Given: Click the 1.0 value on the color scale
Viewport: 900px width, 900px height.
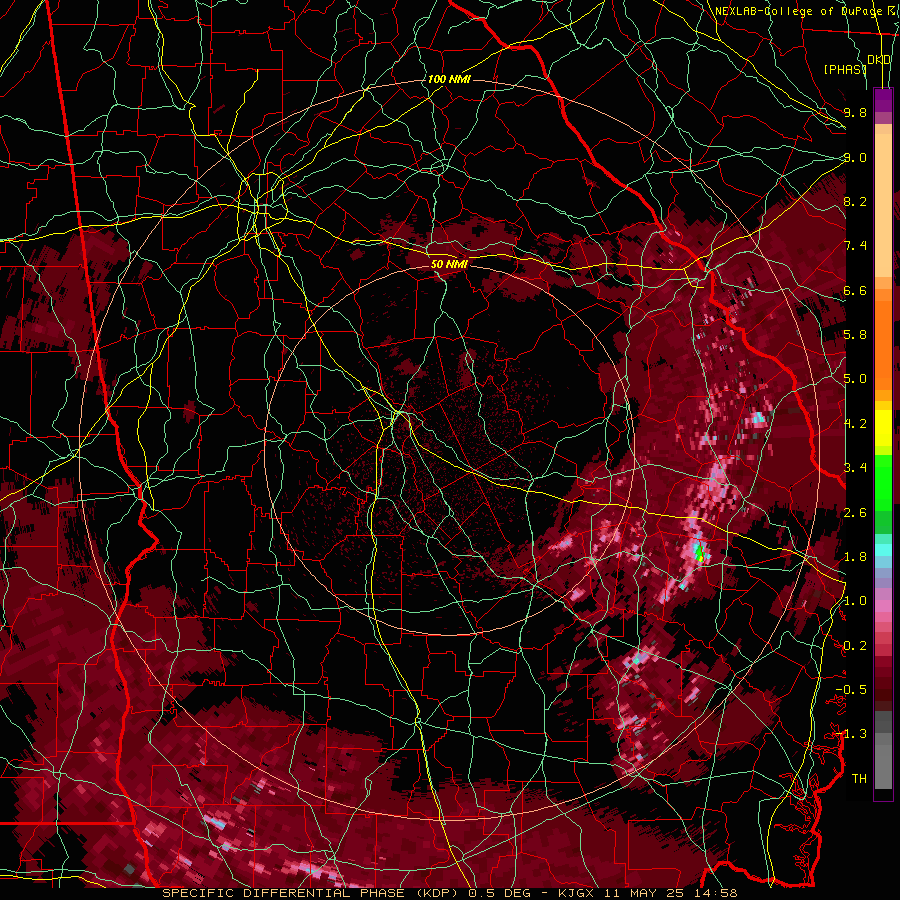Looking at the screenshot, I should 855,601.
